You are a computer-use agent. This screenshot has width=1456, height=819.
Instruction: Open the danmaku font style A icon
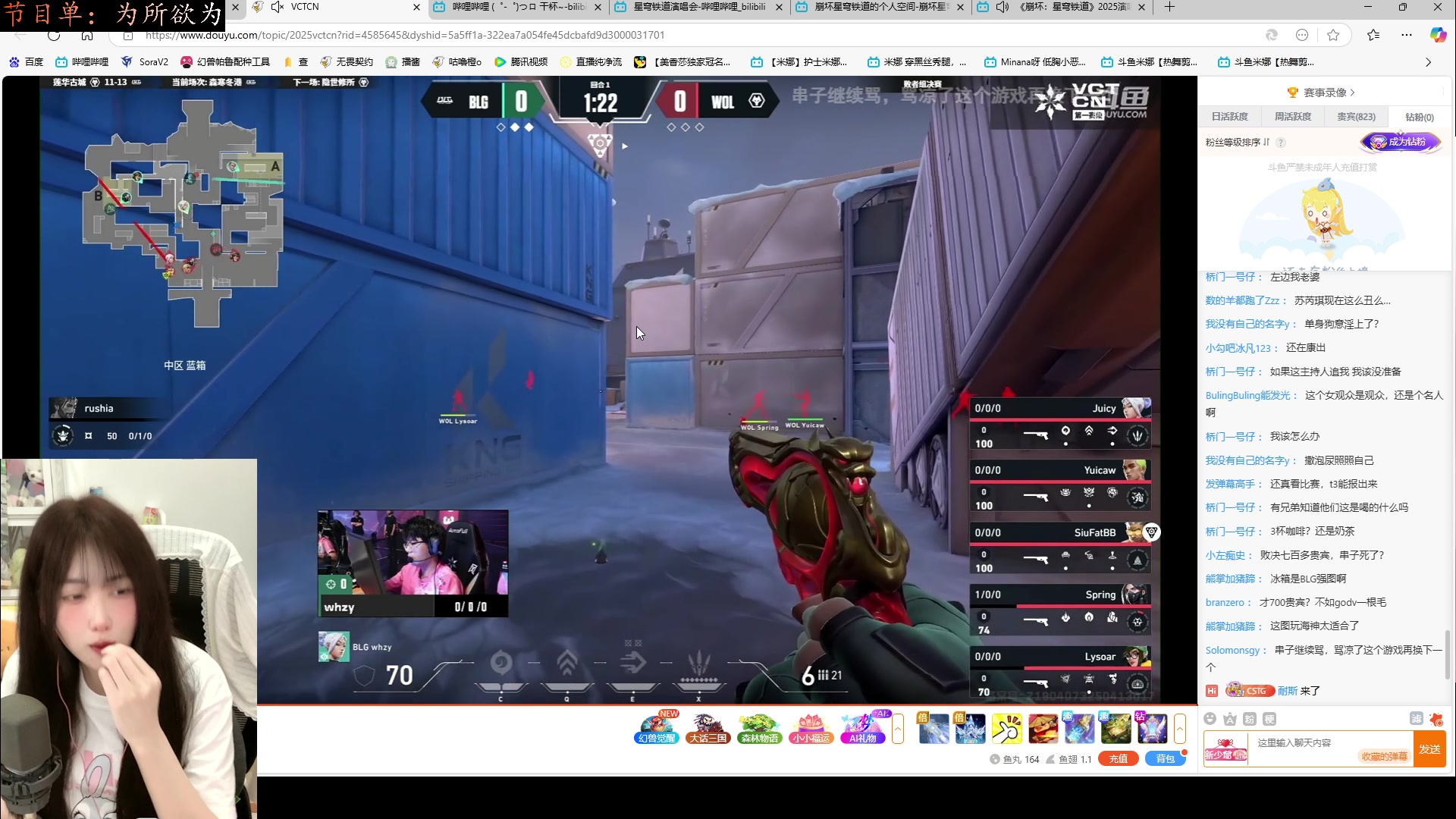(1230, 719)
